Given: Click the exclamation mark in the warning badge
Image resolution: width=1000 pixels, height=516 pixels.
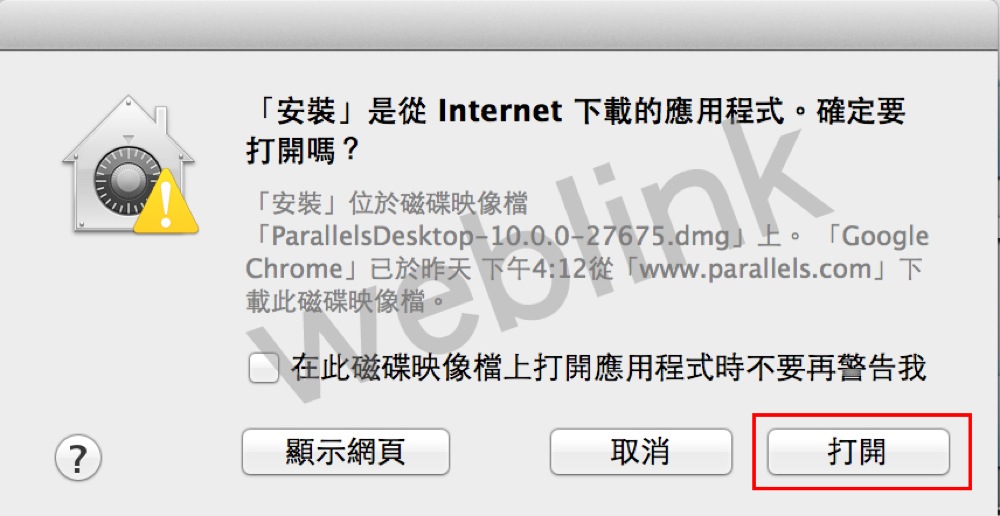Looking at the screenshot, I should click(166, 205).
